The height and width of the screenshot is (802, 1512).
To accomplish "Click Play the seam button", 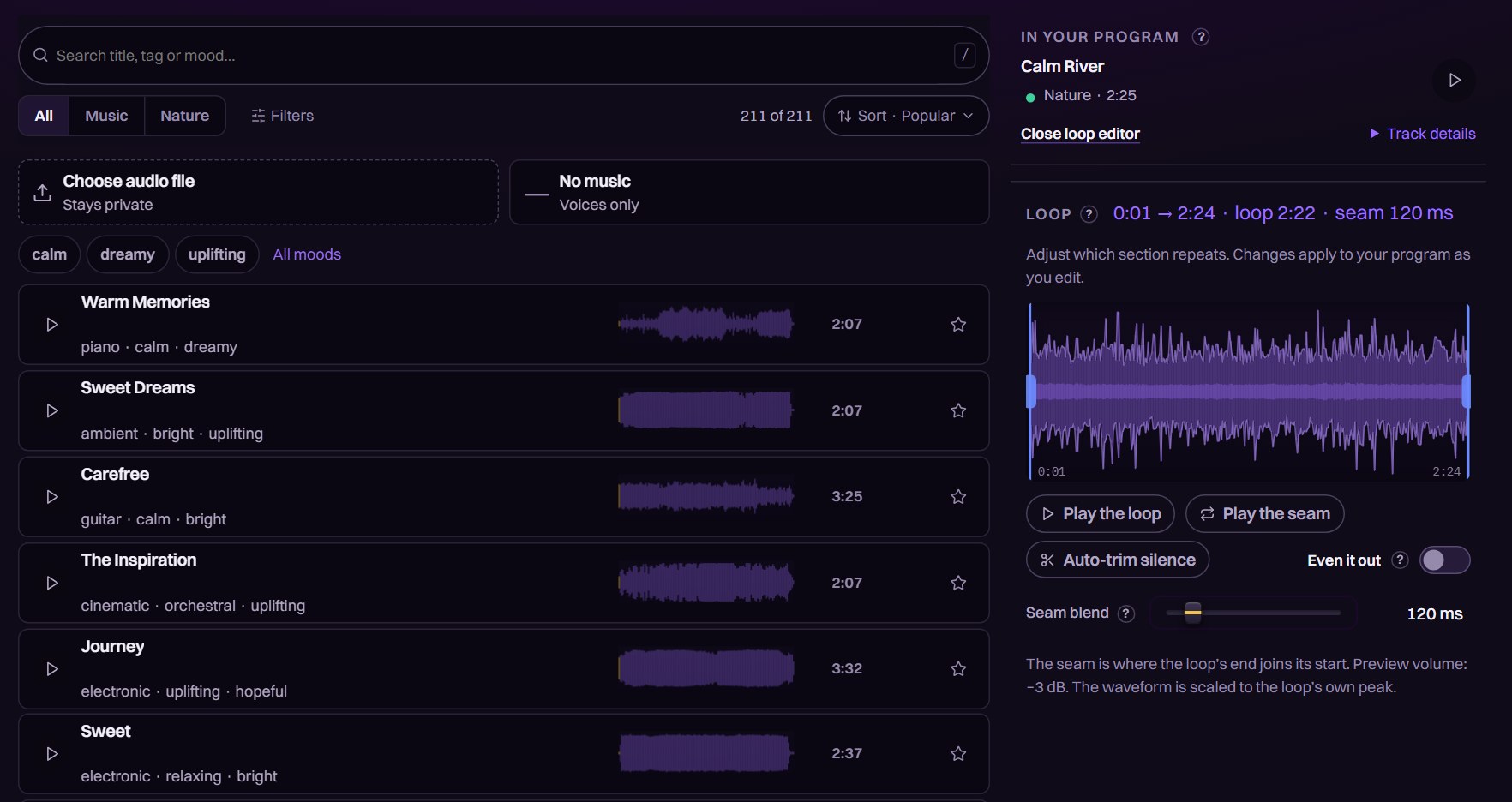I will pos(1264,514).
